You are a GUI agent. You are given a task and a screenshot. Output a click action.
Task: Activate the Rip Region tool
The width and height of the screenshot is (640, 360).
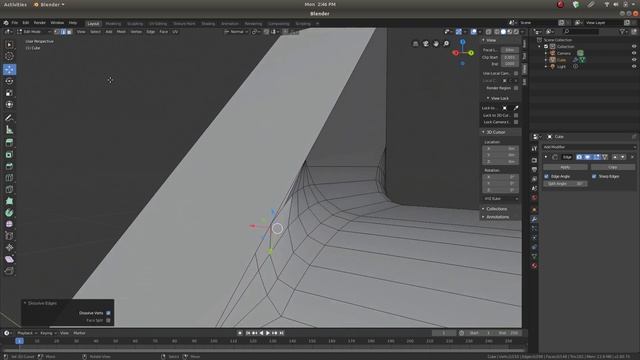[9, 271]
